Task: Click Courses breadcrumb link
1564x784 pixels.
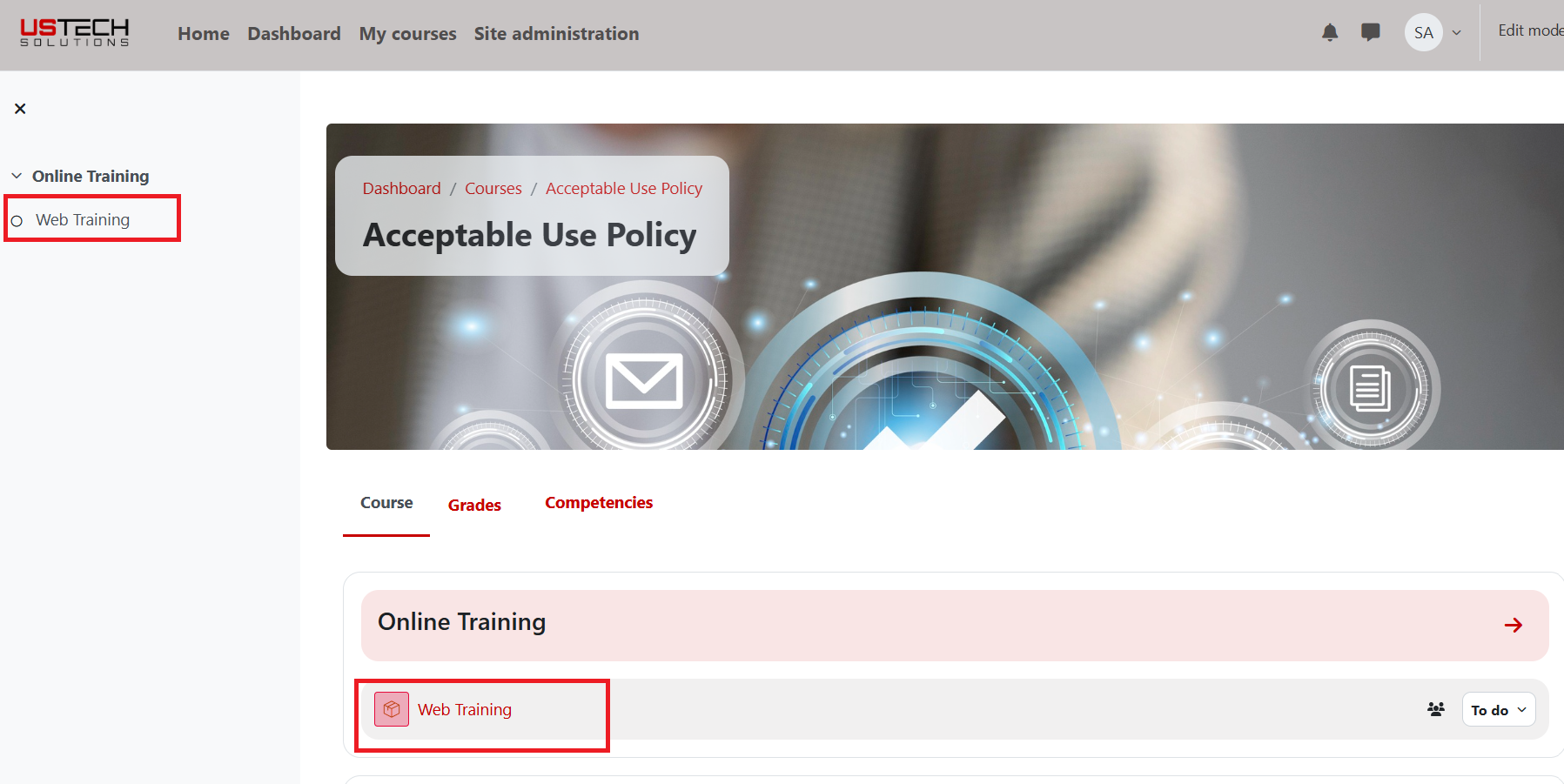Action: (493, 189)
